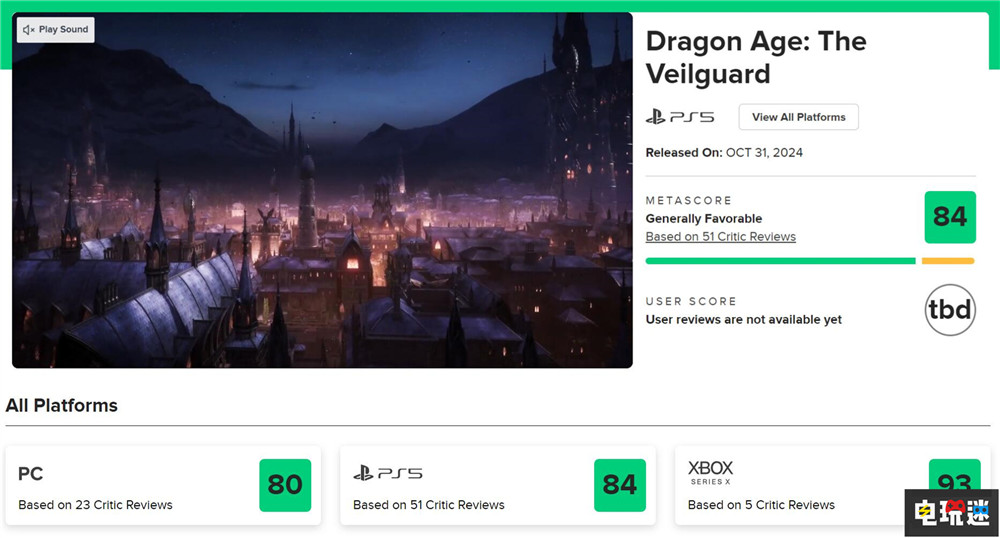Click the PC score 80 badge
This screenshot has height=538, width=1000.
285,485
